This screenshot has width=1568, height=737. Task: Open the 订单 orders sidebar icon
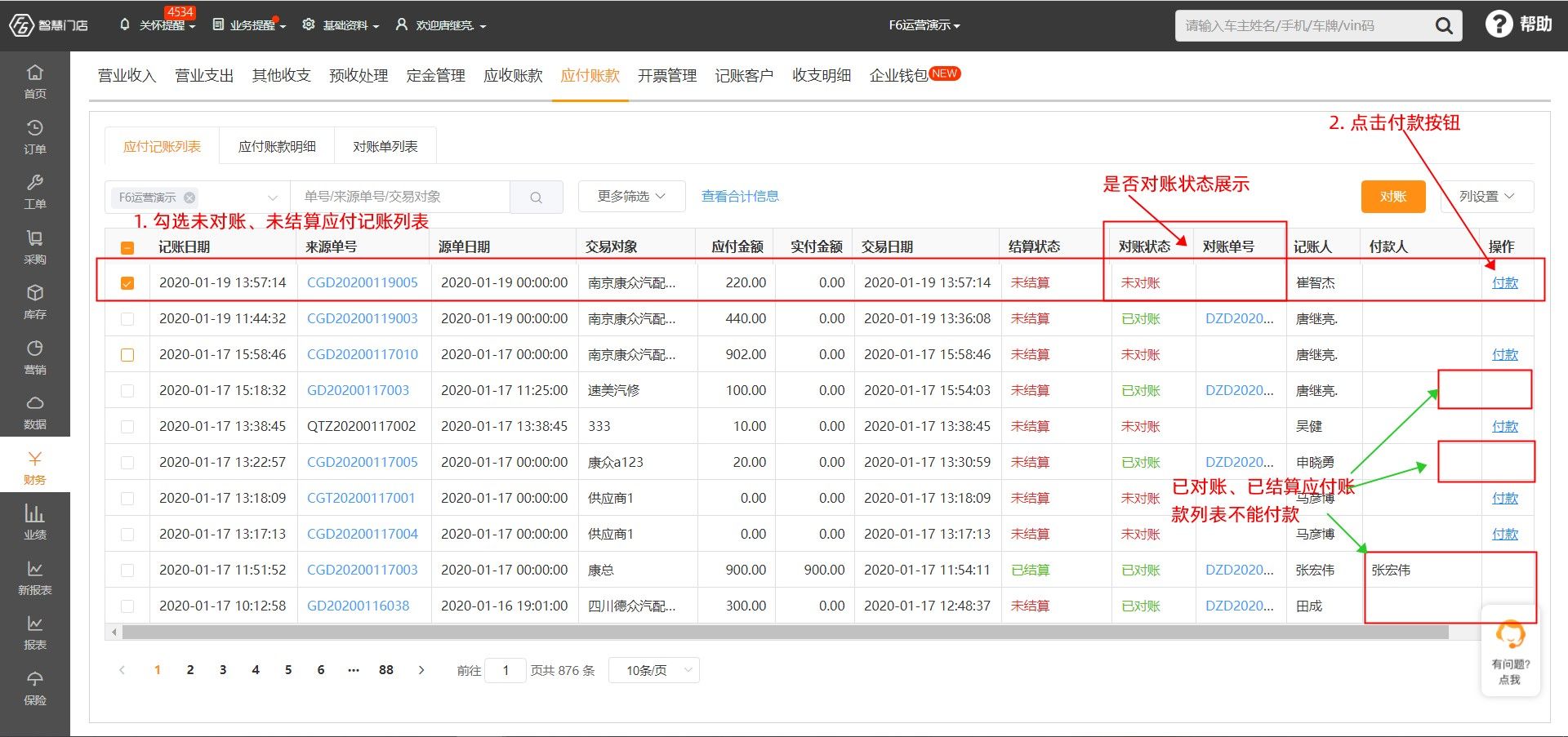[x=35, y=135]
